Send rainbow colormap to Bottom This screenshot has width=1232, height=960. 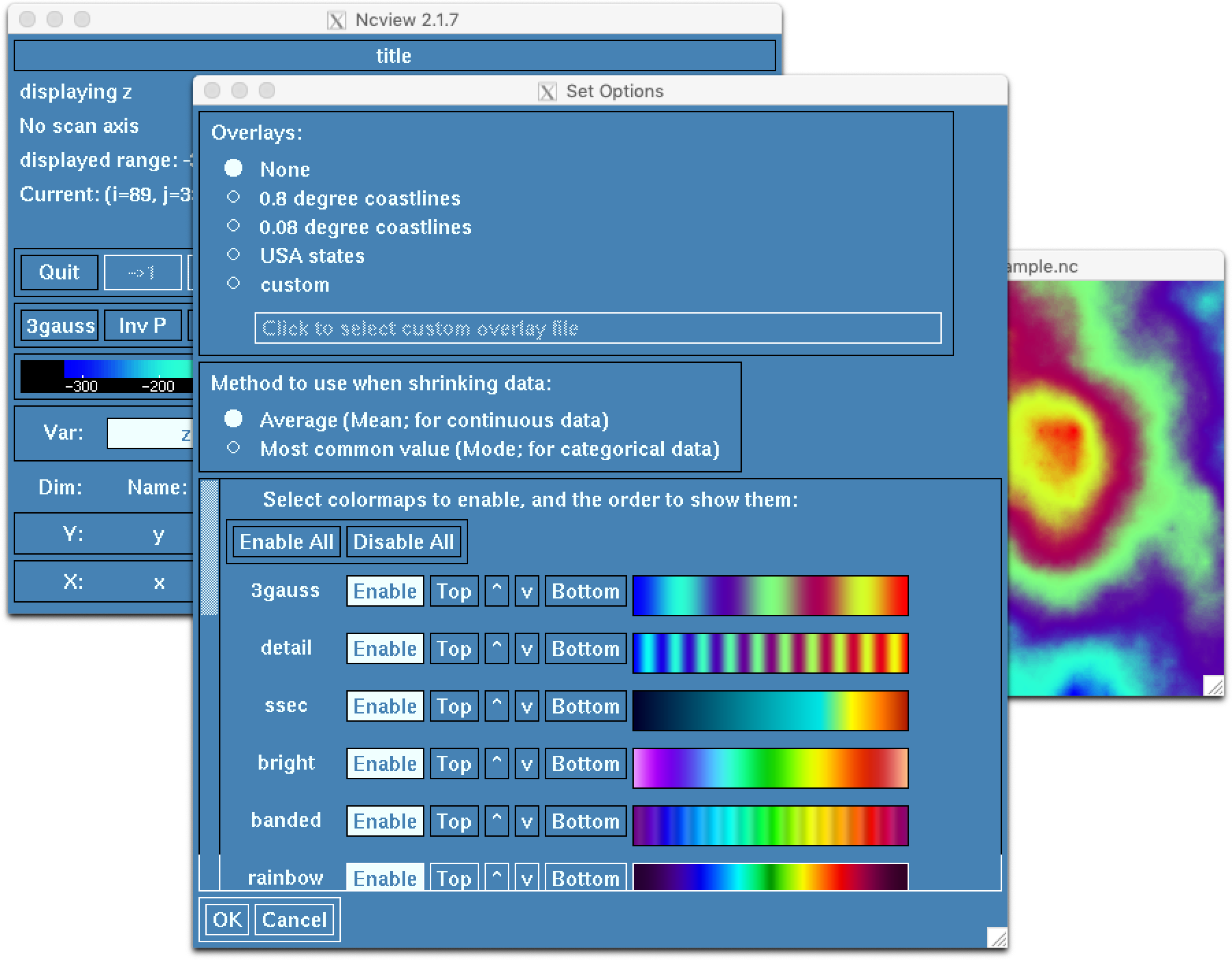(x=585, y=877)
